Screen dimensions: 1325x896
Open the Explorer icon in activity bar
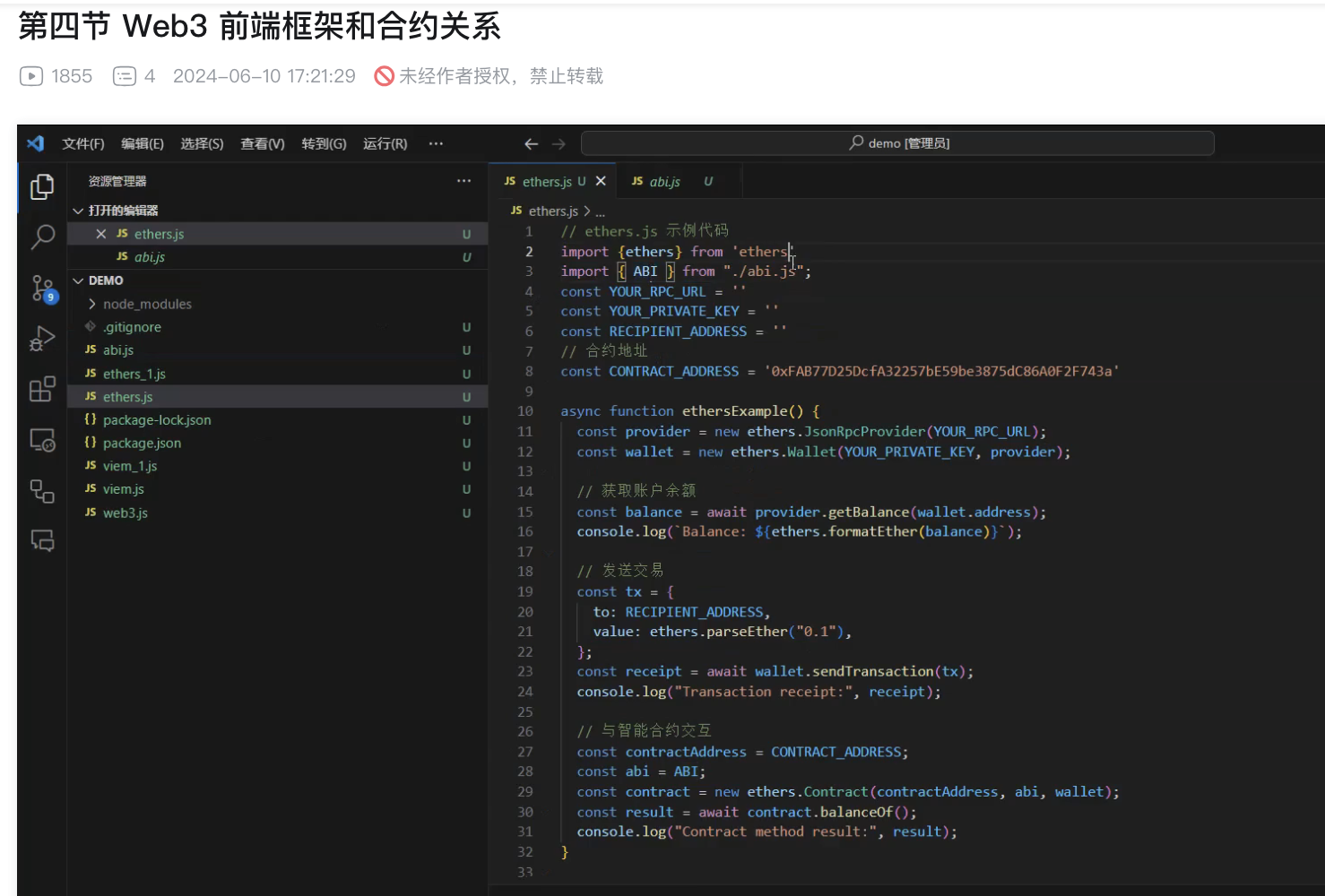42,186
